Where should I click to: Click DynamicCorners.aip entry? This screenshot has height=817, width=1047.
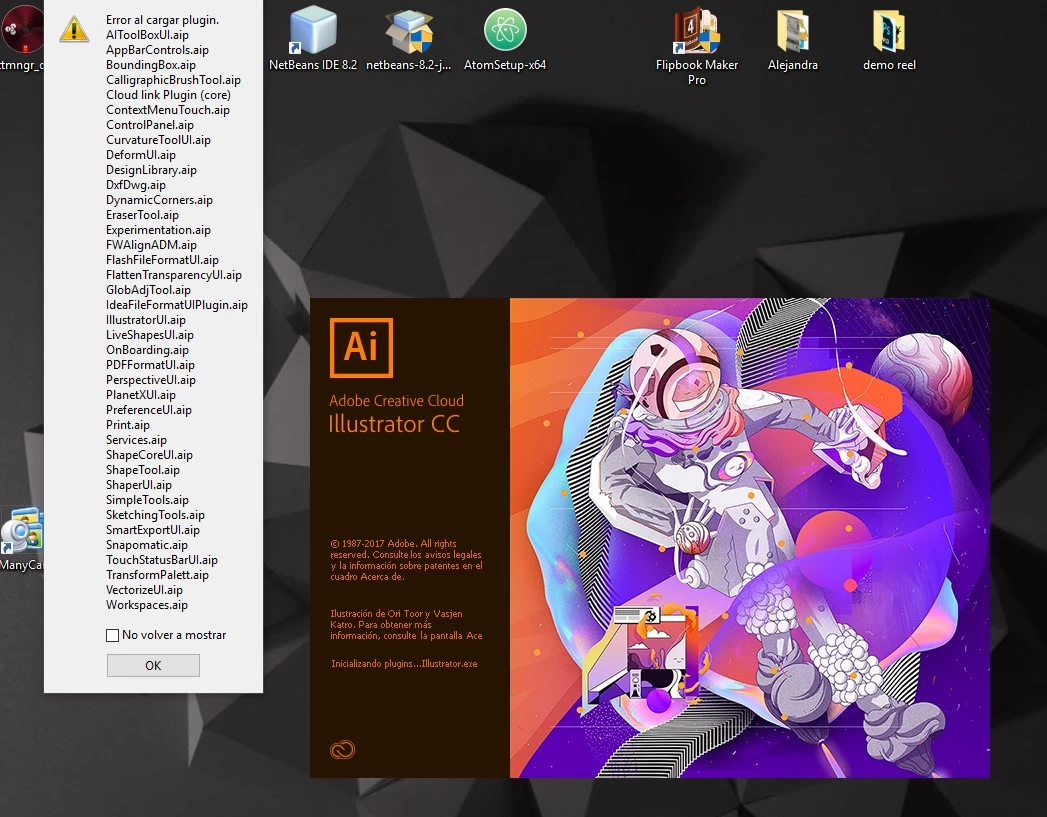159,200
